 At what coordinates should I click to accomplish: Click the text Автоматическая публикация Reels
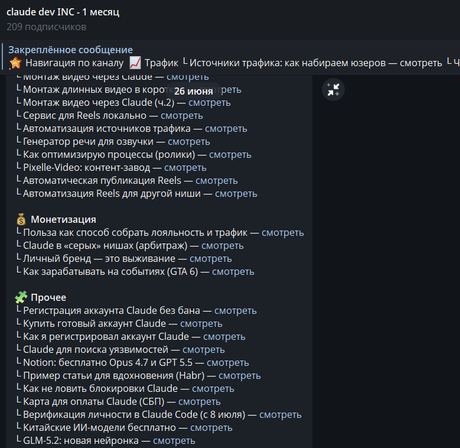102,180
